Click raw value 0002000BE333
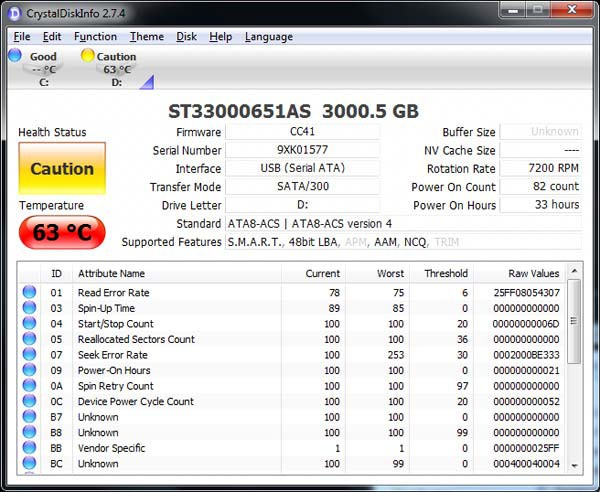This screenshot has height=492, width=600. (x=527, y=355)
